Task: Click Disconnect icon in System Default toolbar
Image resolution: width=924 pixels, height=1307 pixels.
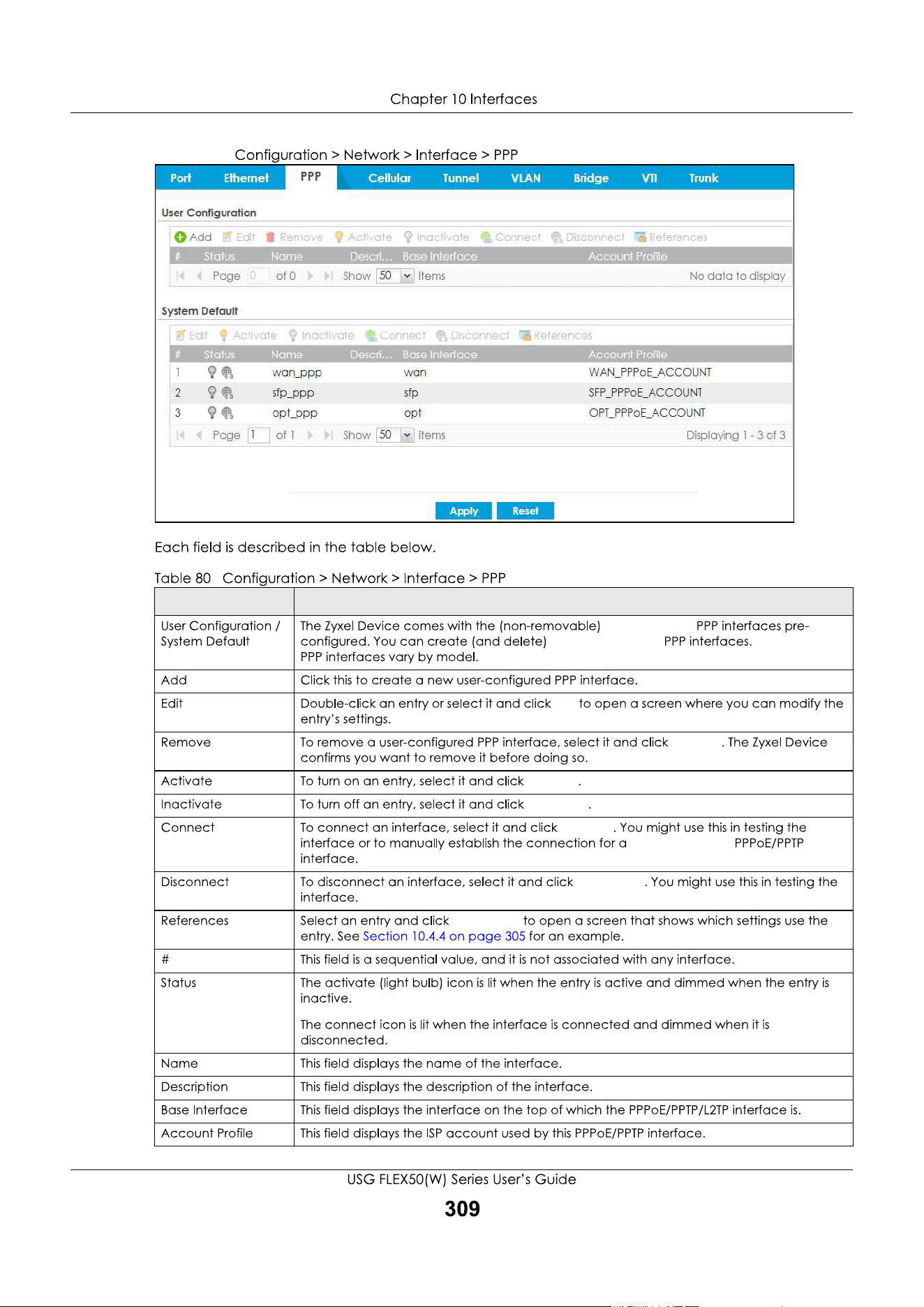Action: point(441,336)
